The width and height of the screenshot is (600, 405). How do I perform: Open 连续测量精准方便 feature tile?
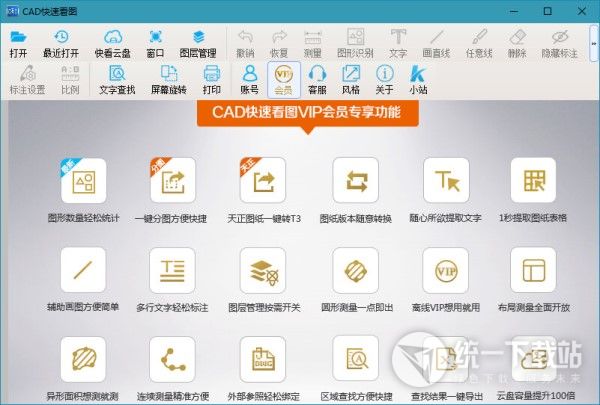click(x=172, y=359)
